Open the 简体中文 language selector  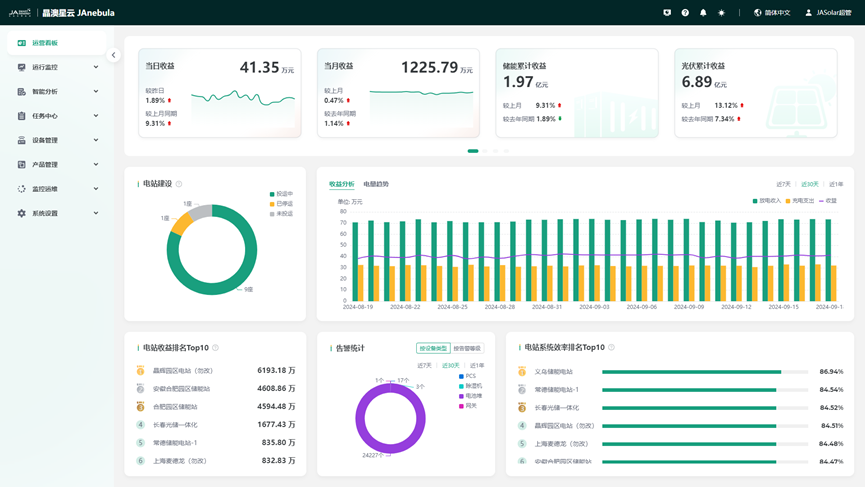tap(771, 13)
